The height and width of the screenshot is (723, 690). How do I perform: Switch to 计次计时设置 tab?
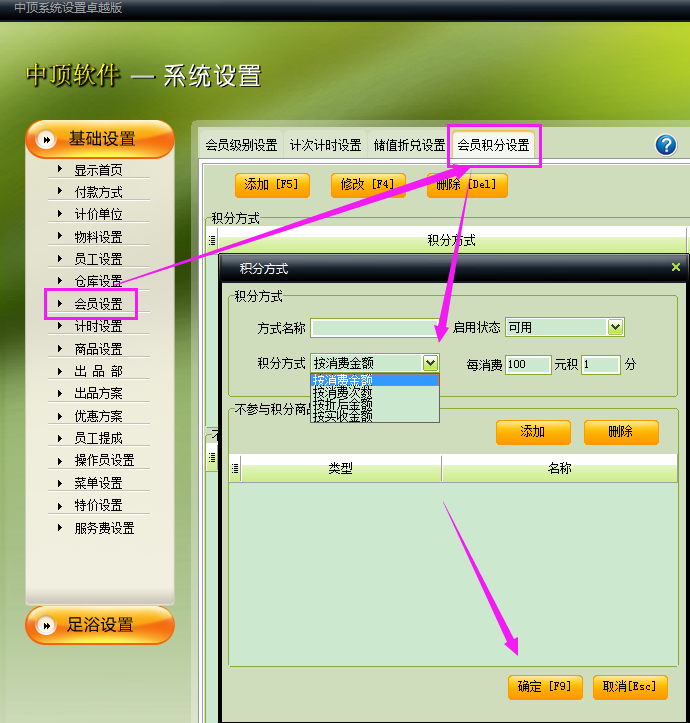tap(325, 145)
